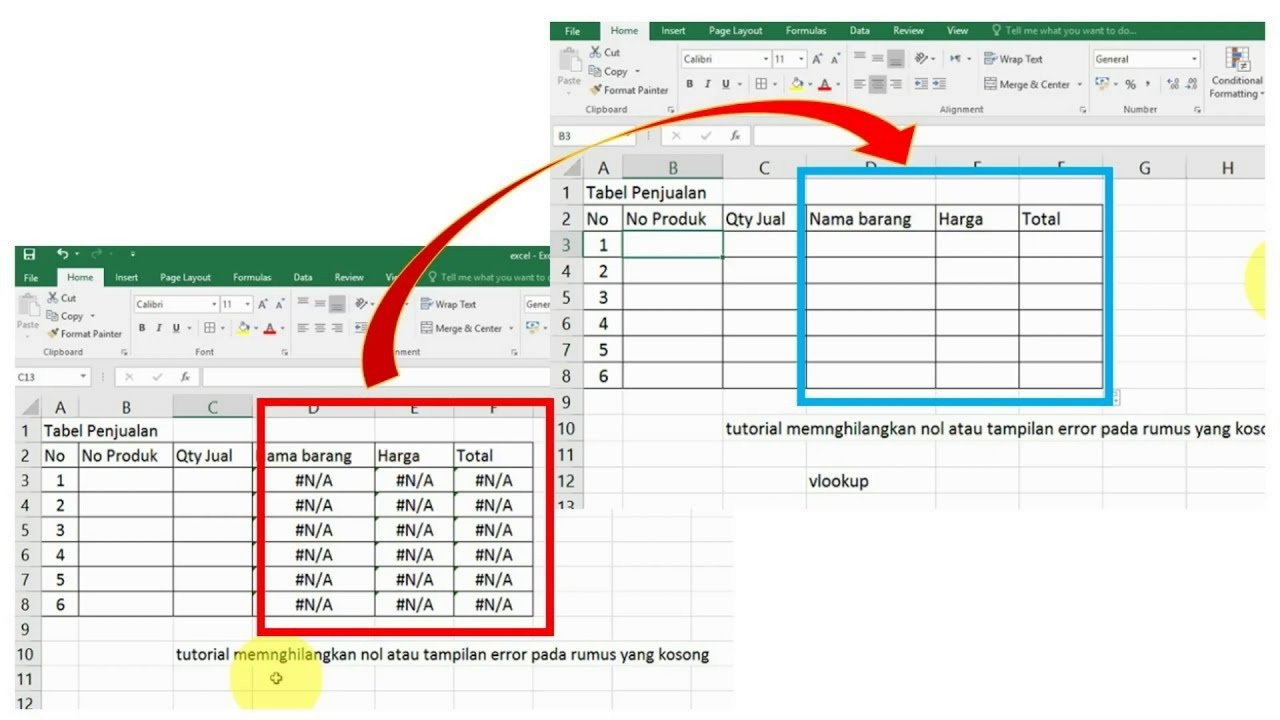The width and height of the screenshot is (1280, 720).
Task: Click Copy in the right Excel window
Action: pyautogui.click(x=609, y=71)
